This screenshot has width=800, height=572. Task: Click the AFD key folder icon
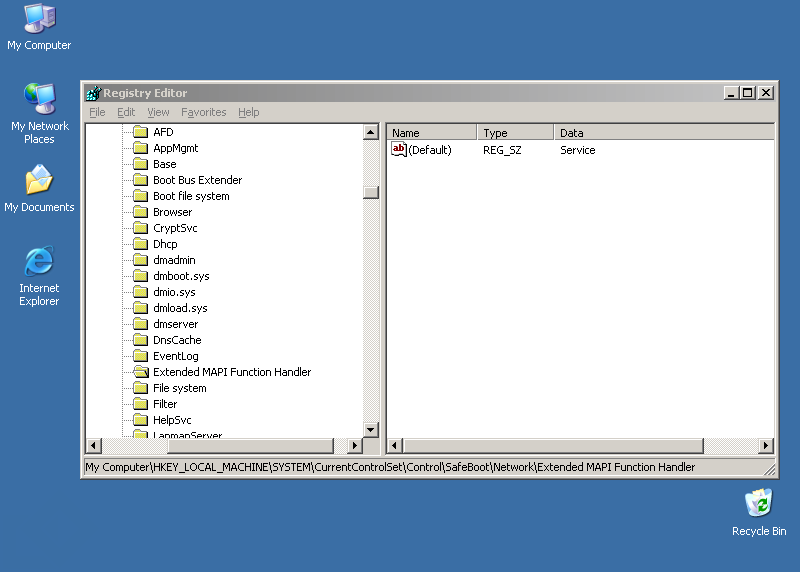pyautogui.click(x=140, y=132)
